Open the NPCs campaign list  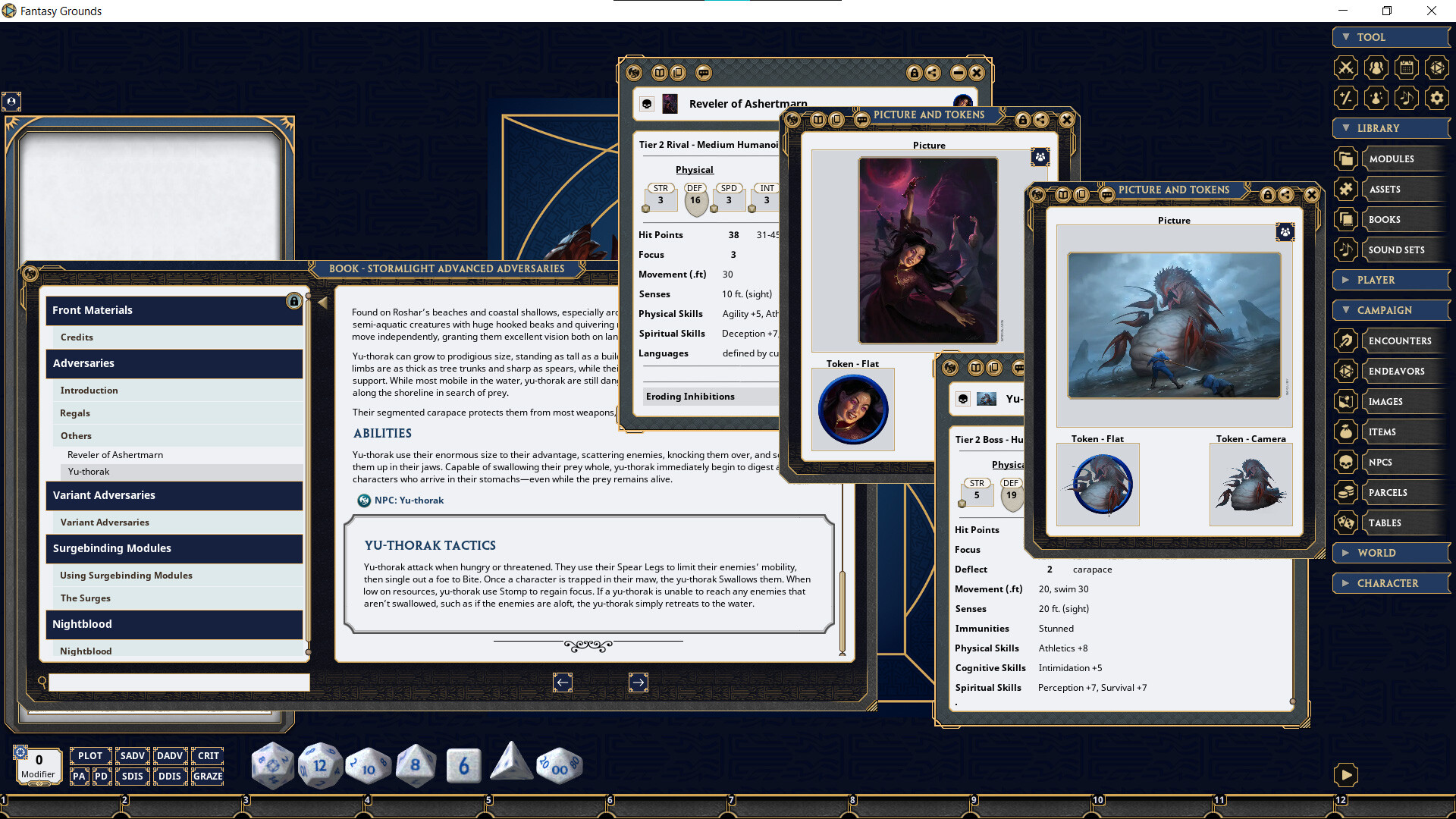pyautogui.click(x=1399, y=462)
